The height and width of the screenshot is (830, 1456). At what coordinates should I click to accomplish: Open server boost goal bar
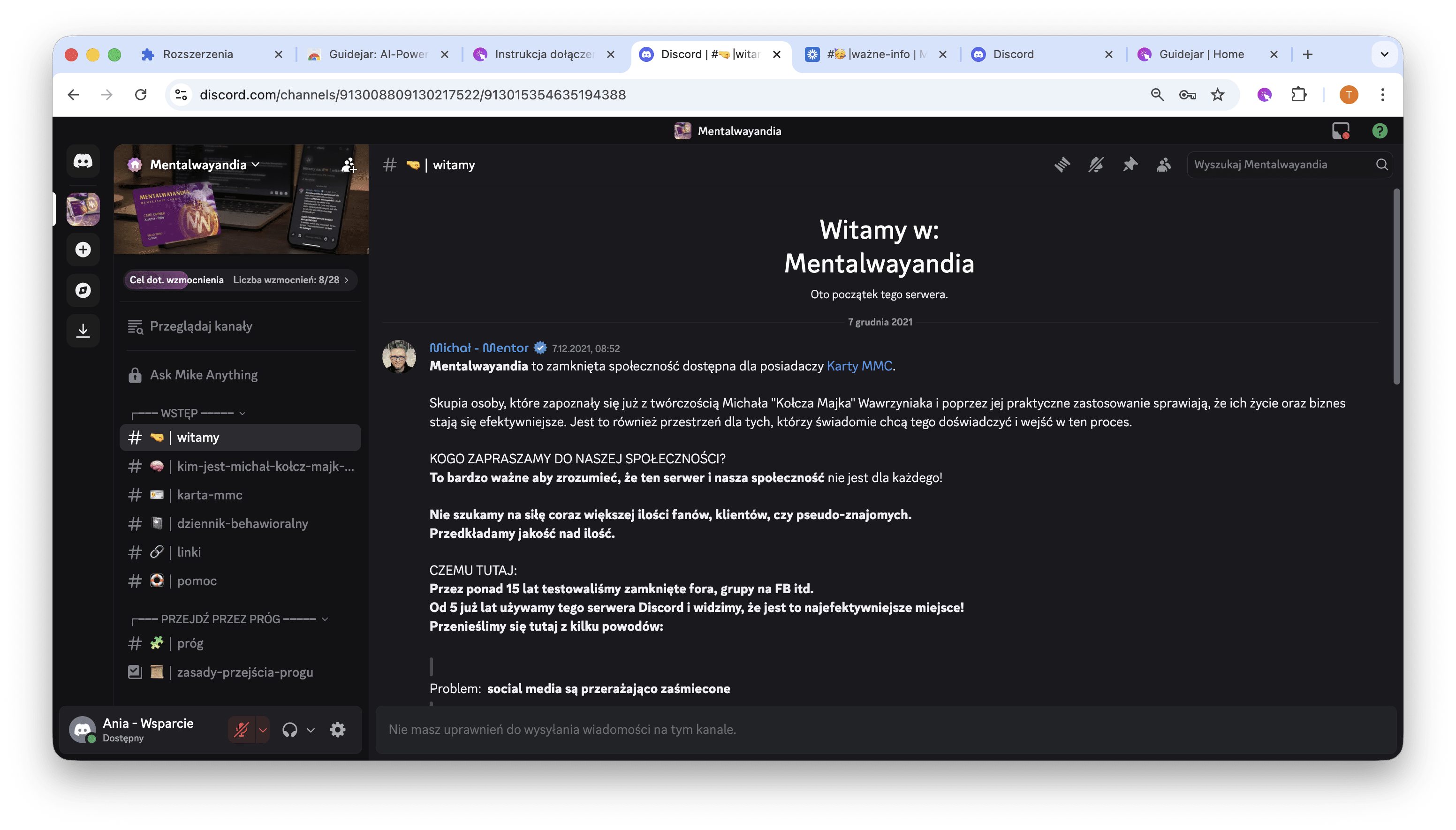[240, 280]
